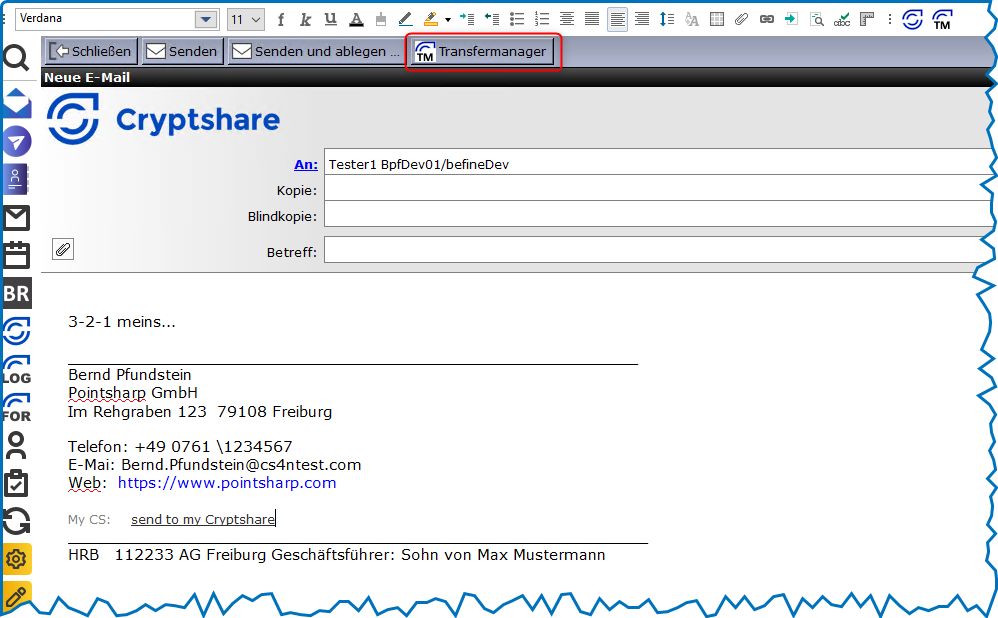Click the text color icon
998x618 pixels.
pyautogui.click(x=356, y=19)
